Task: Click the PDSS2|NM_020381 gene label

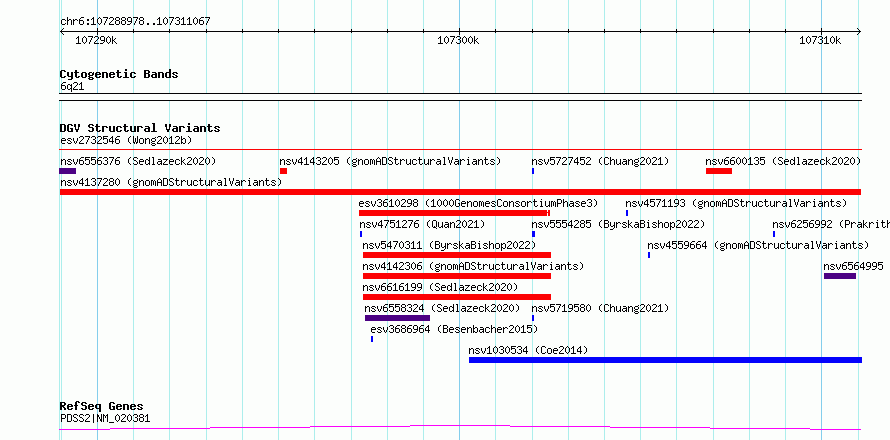Action: tap(105, 419)
